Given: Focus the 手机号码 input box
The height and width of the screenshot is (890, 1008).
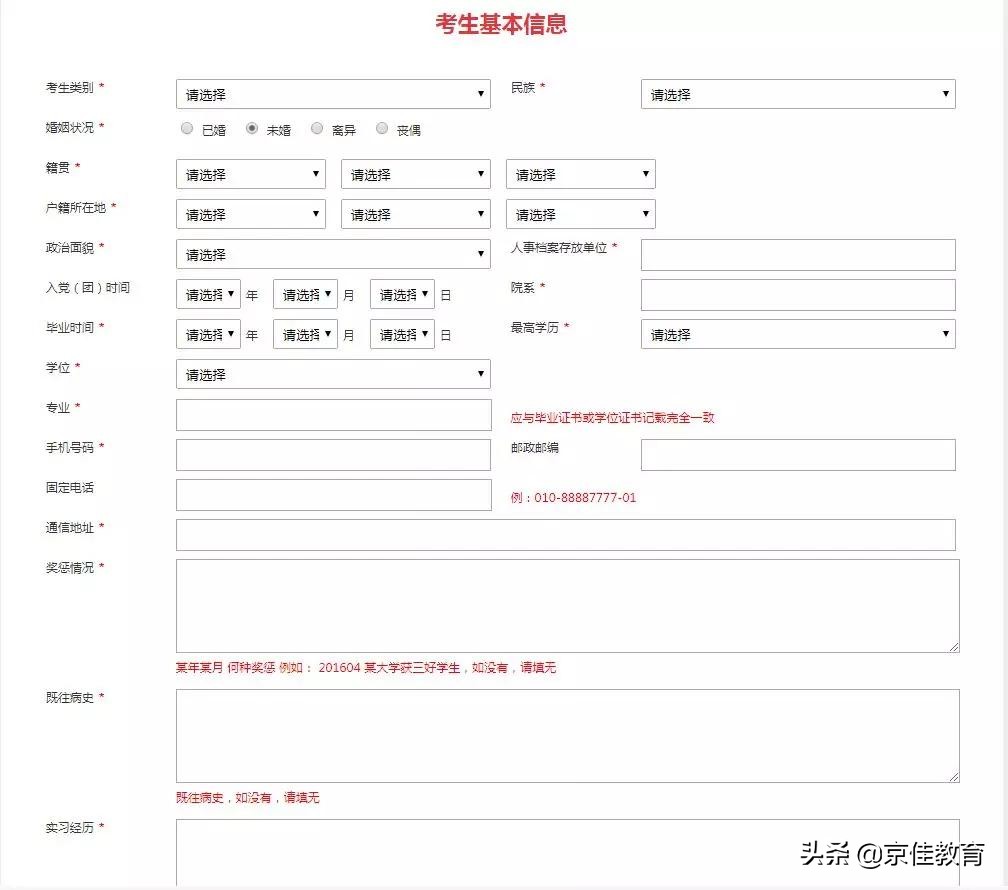Looking at the screenshot, I should click(x=333, y=454).
